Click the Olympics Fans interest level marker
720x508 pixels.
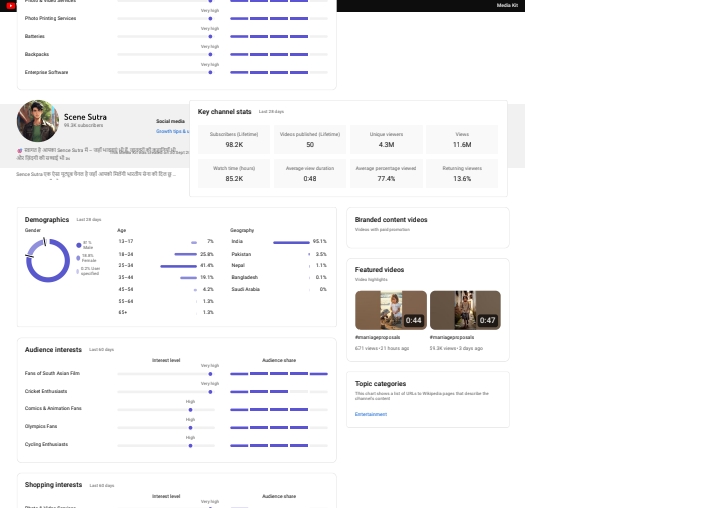pos(190,427)
